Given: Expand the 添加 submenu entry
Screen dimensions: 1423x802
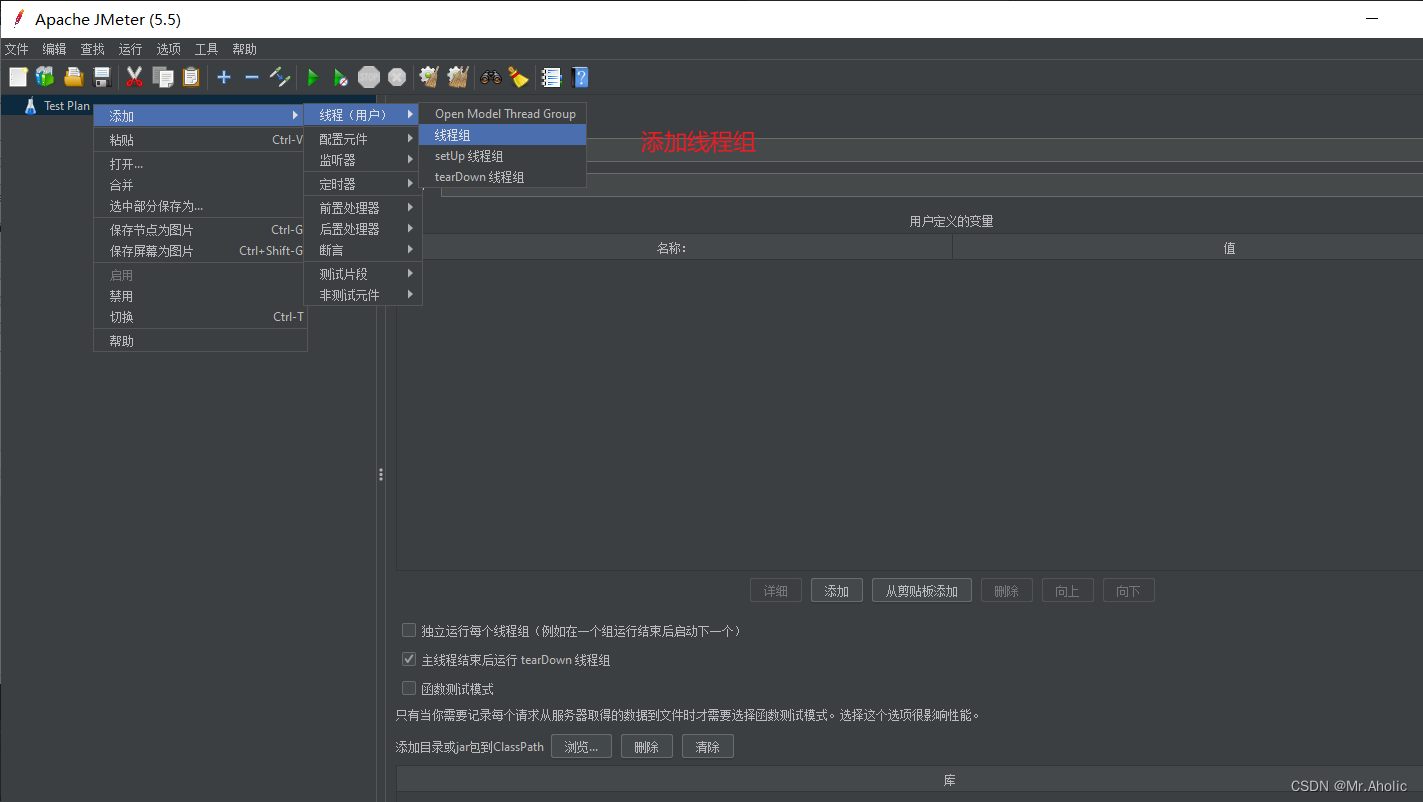Looking at the screenshot, I should pos(200,116).
